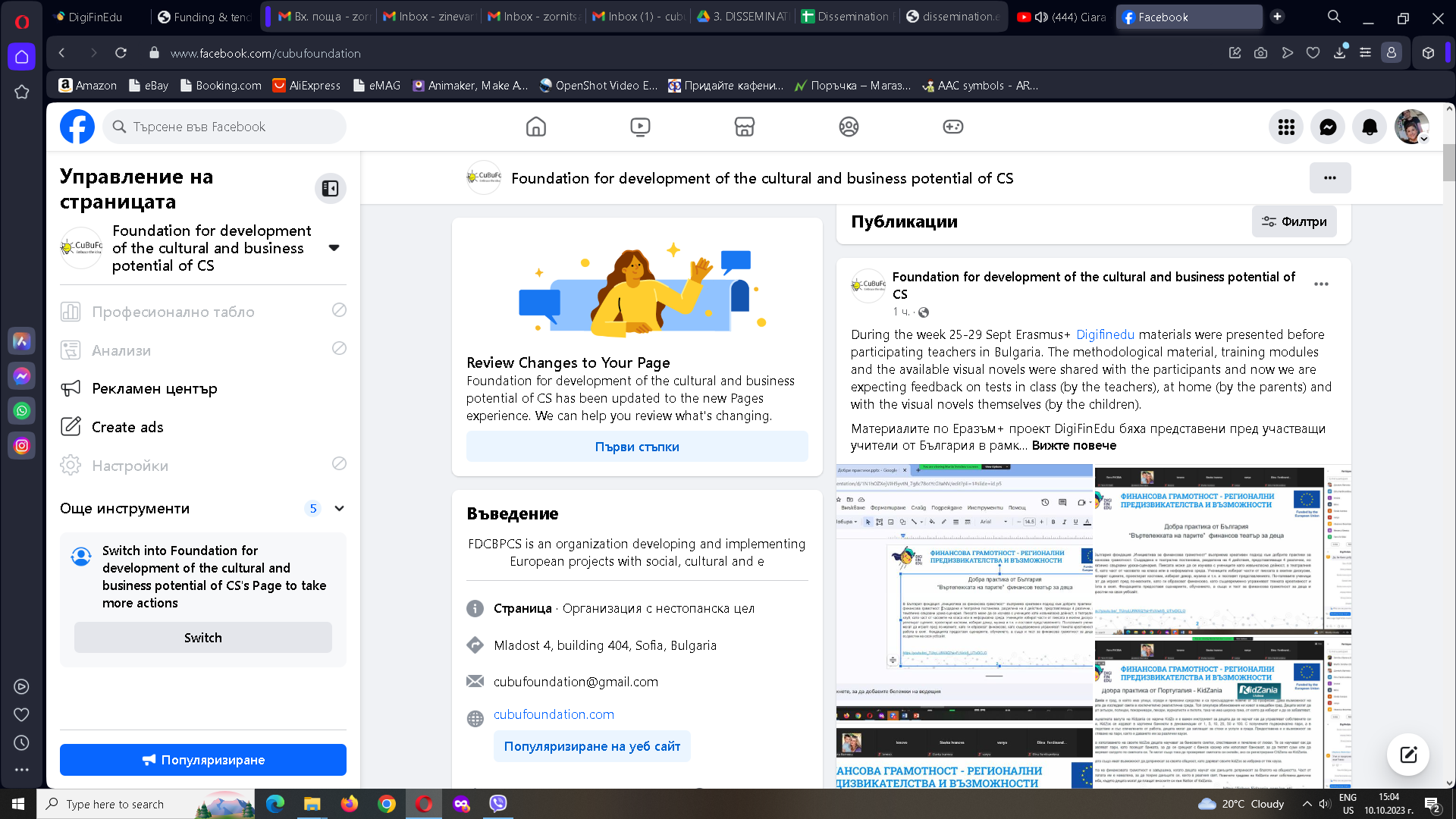Switch to the Funding & tenders tab

click(x=202, y=17)
